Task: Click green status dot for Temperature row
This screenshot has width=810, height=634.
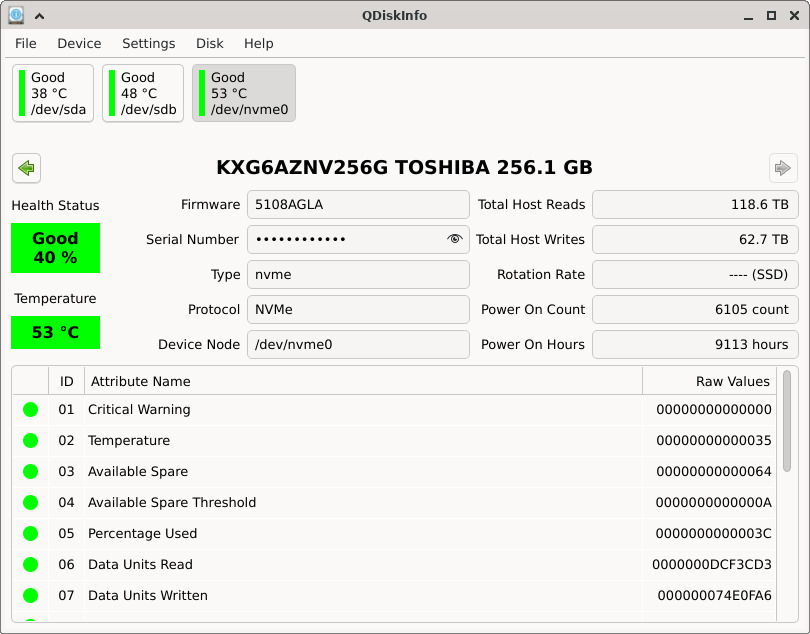Action: point(30,441)
